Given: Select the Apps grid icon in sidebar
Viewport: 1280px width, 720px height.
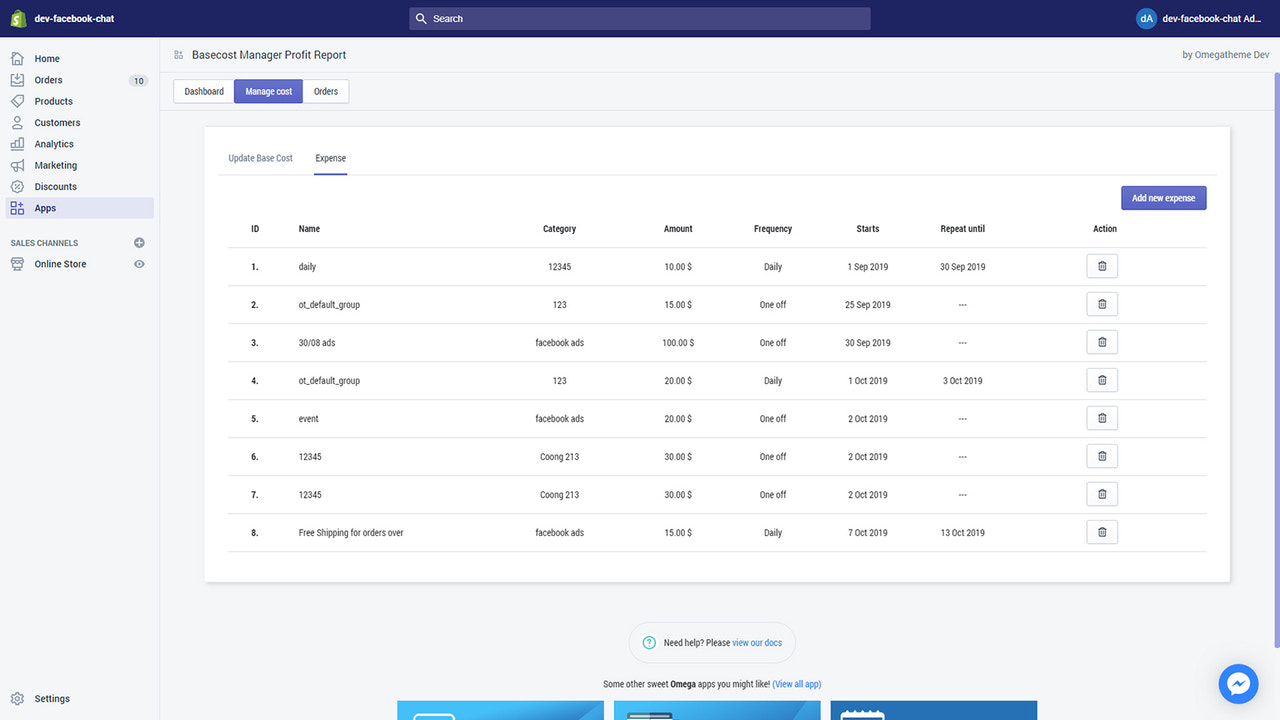Looking at the screenshot, I should tap(20, 207).
